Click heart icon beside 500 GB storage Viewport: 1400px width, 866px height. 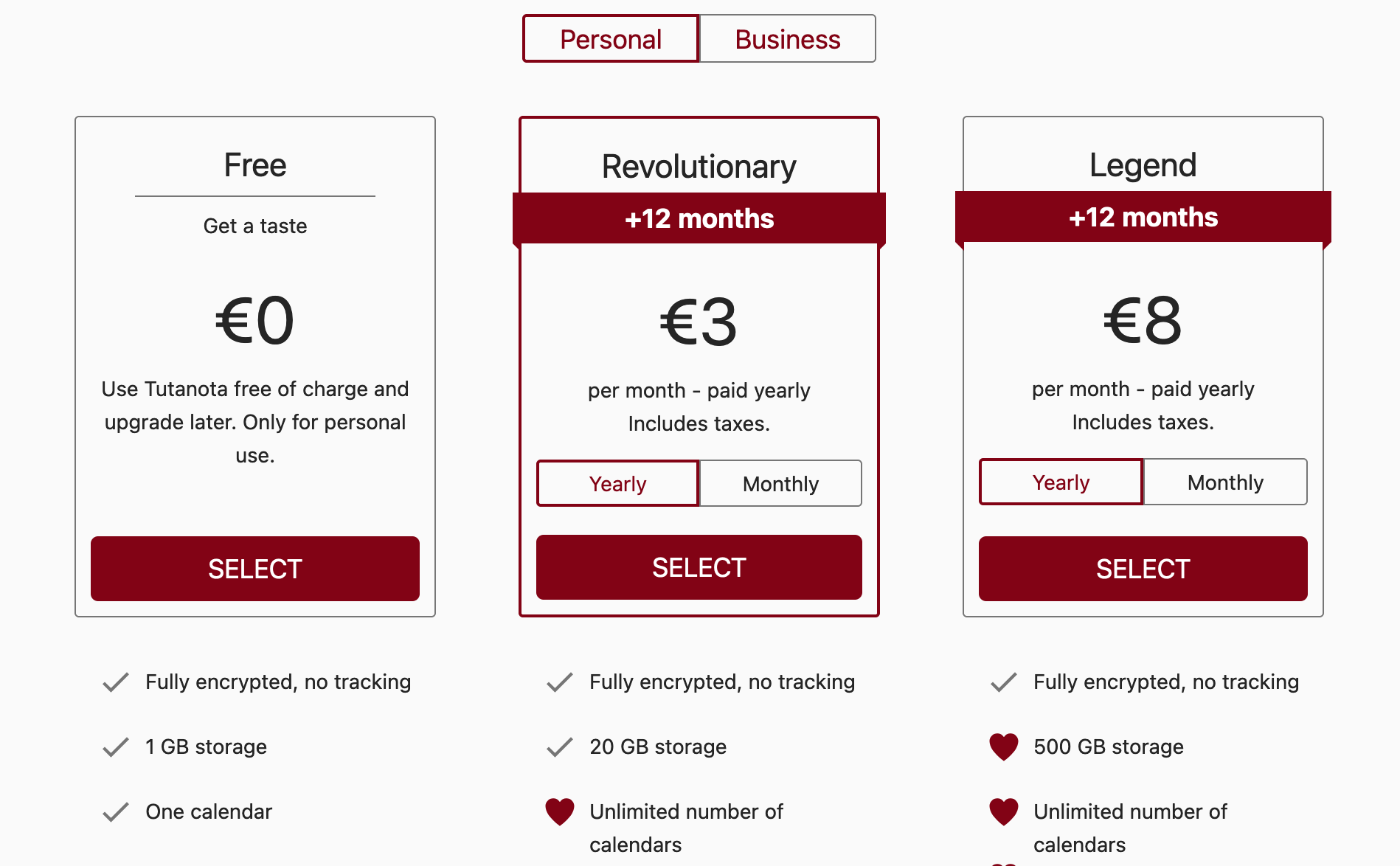tap(1003, 747)
